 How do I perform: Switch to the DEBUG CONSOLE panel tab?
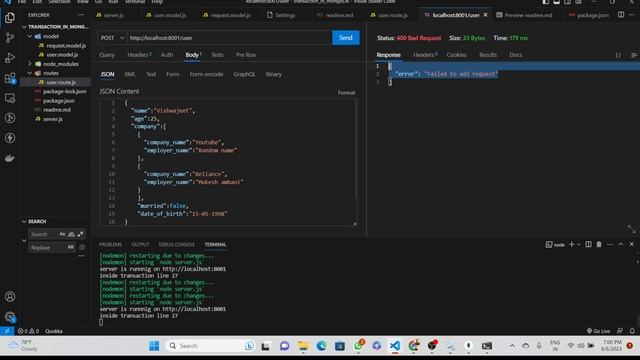[176, 244]
